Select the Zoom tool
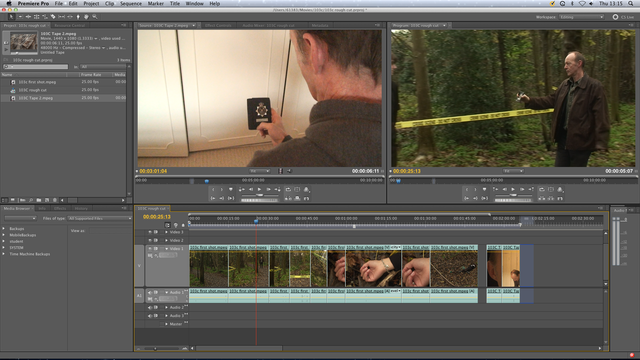Image resolution: width=640 pixels, height=360 pixels. pyautogui.click(x=95, y=17)
